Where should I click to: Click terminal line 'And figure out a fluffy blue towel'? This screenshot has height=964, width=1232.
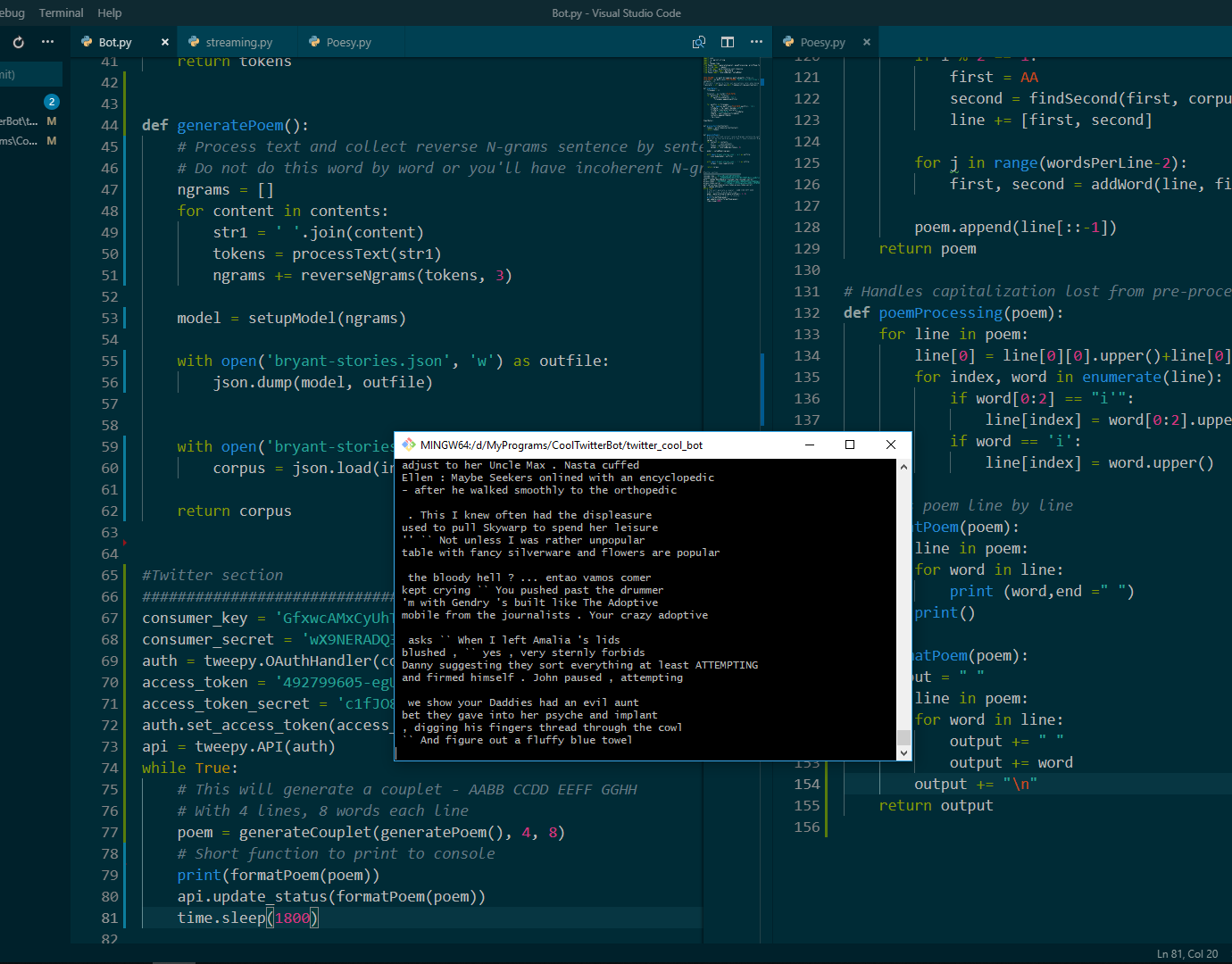click(x=526, y=740)
